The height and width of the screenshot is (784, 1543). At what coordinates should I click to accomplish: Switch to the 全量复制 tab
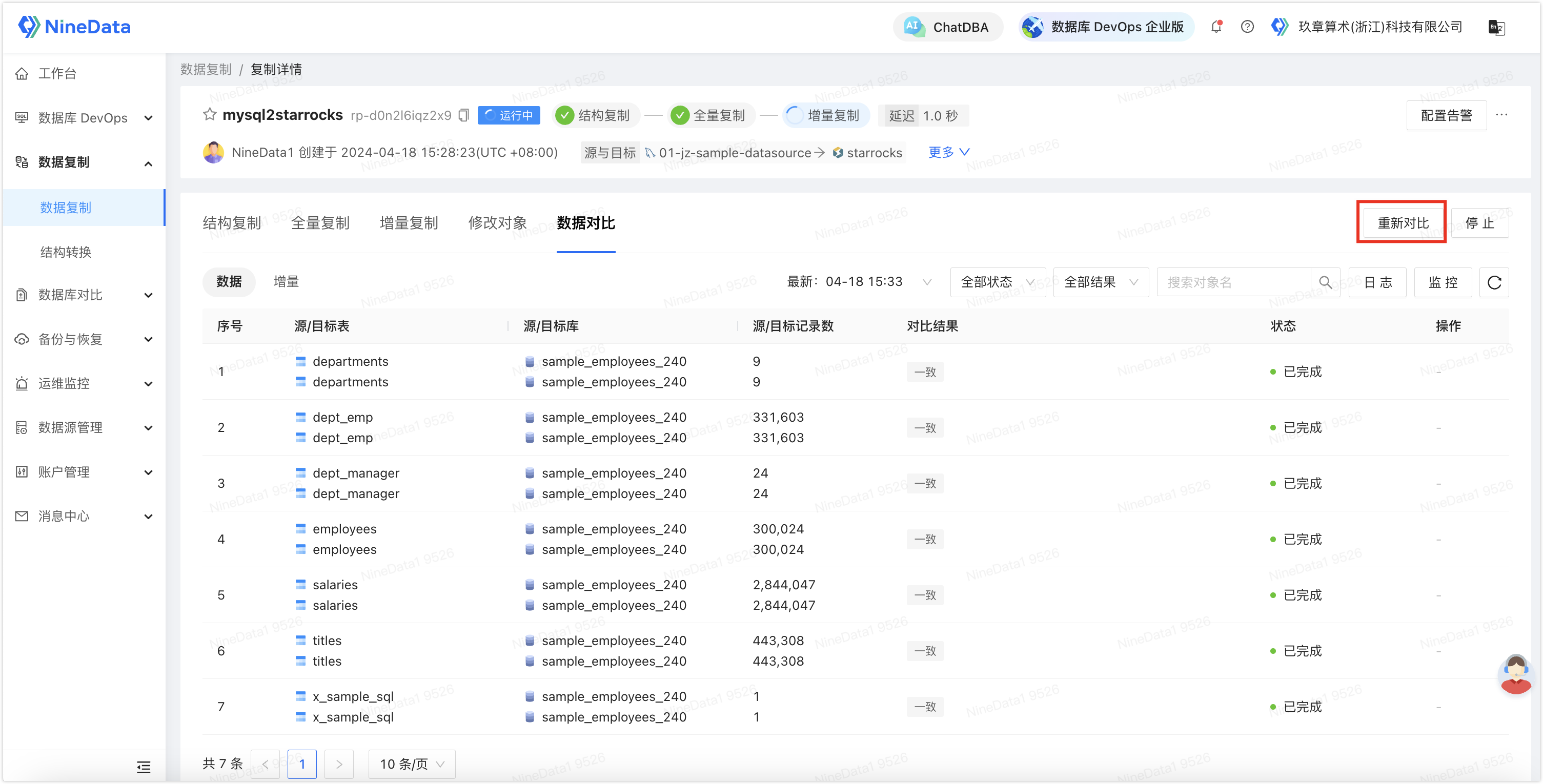tap(320, 223)
